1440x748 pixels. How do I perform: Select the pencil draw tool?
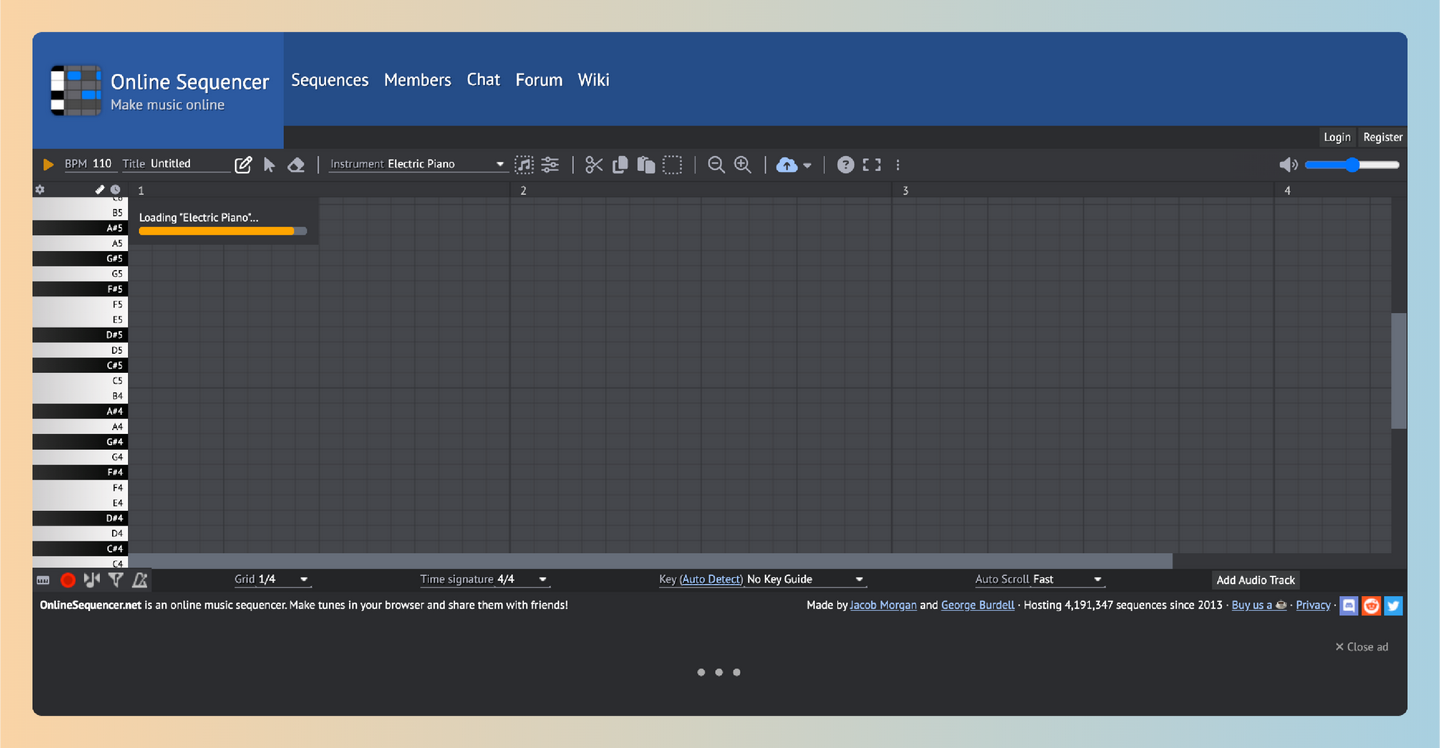(x=243, y=164)
